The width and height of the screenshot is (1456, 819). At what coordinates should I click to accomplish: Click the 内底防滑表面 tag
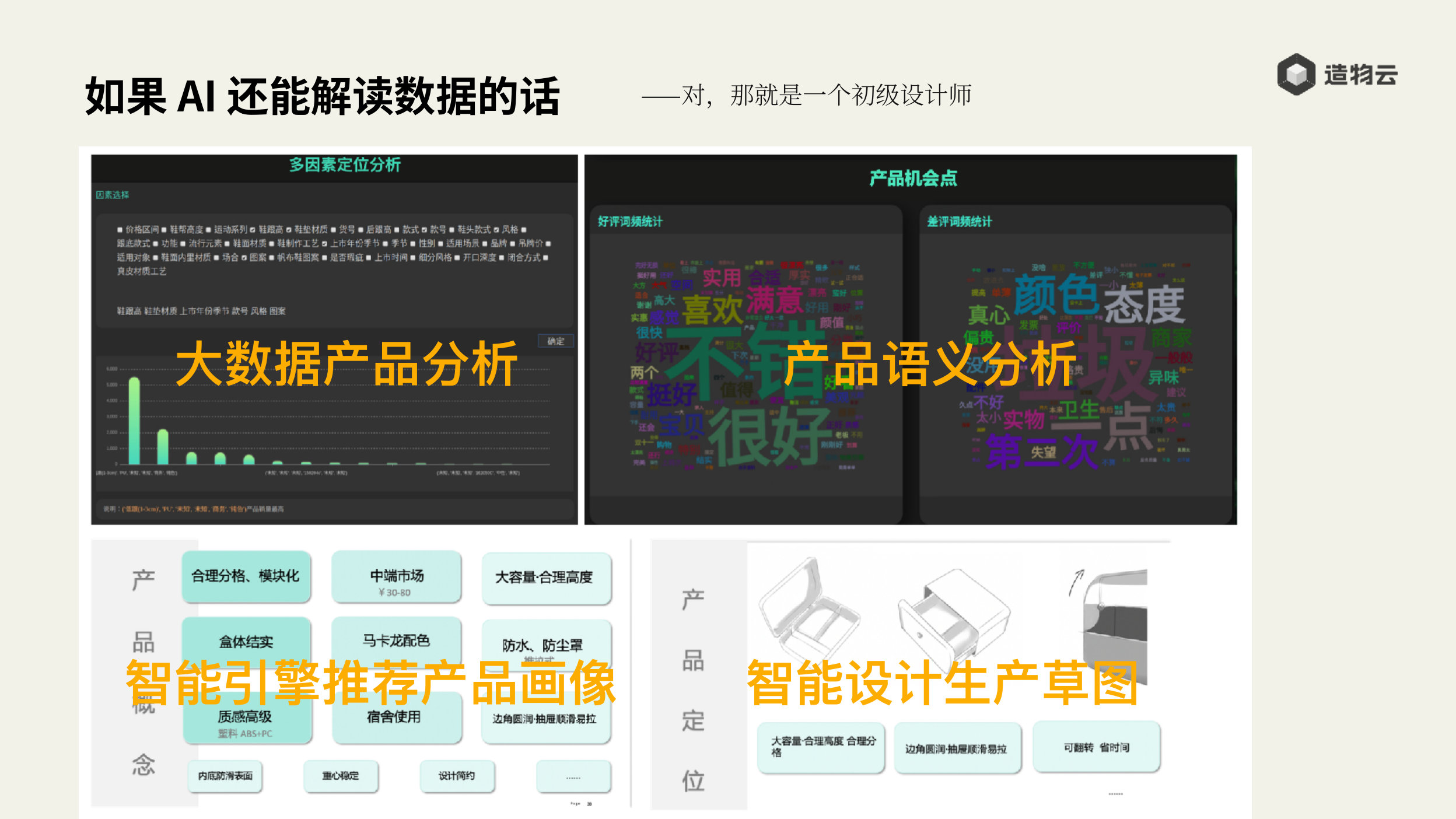click(x=225, y=776)
